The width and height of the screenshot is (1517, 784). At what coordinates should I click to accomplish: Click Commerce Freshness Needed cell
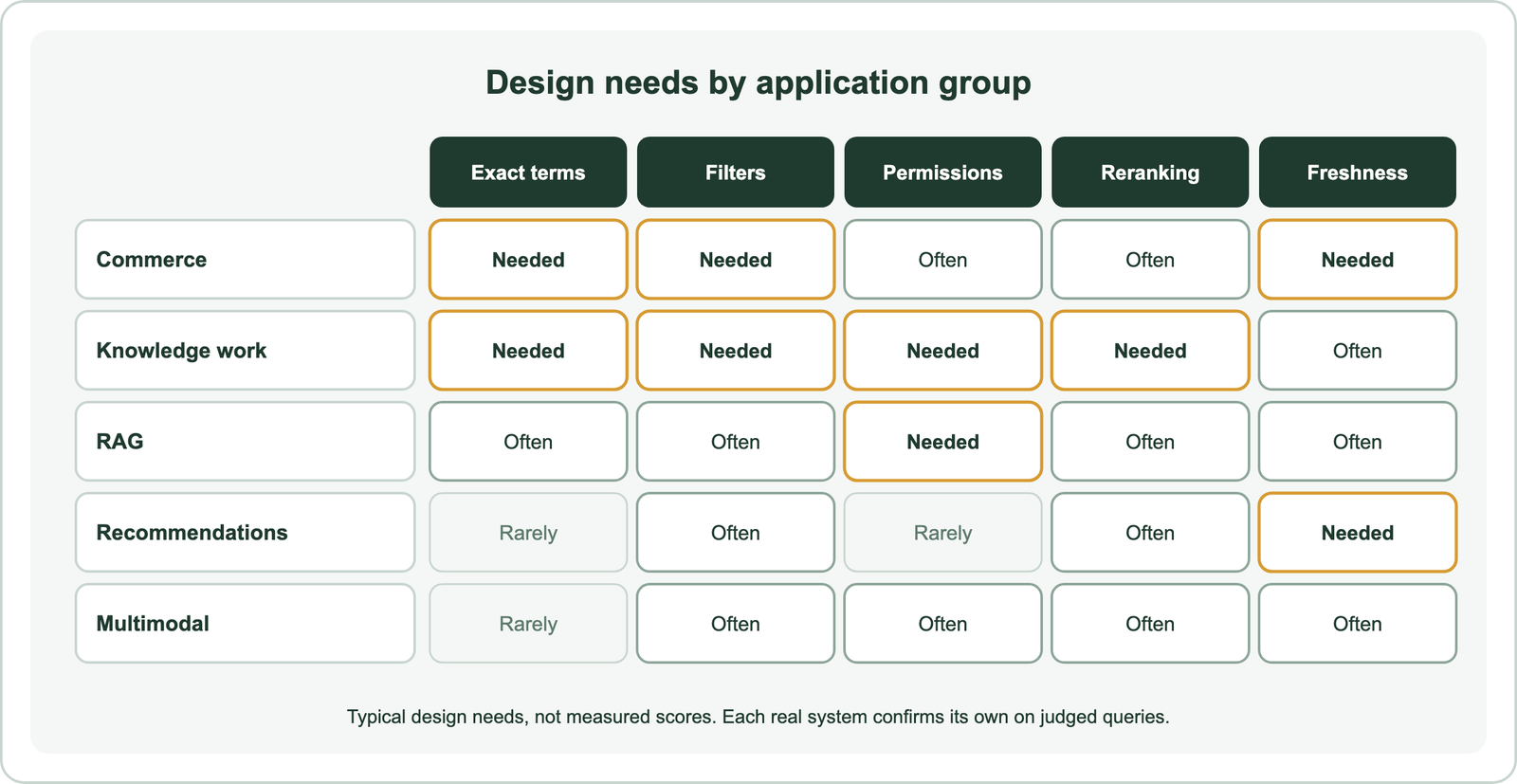pyautogui.click(x=1358, y=260)
